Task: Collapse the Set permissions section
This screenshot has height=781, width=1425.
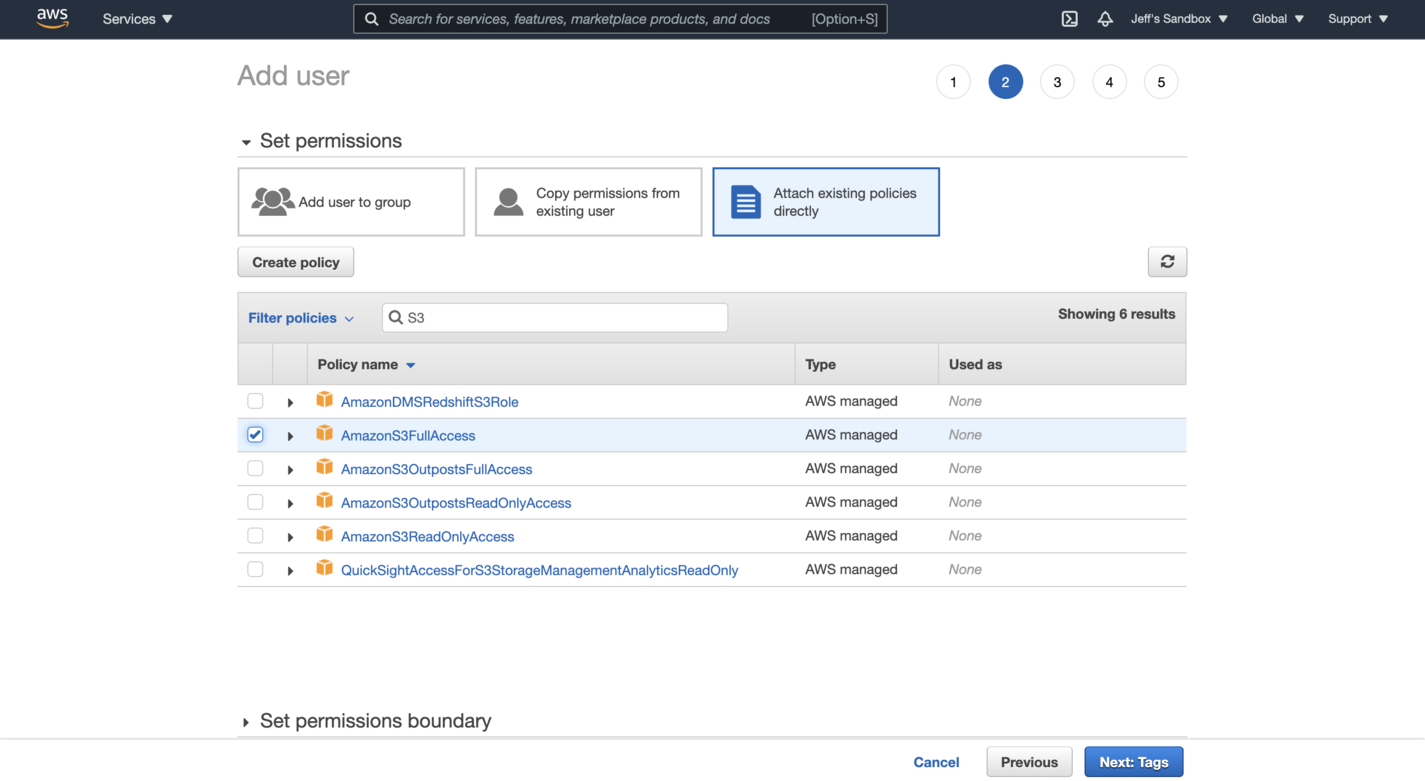Action: tap(246, 141)
